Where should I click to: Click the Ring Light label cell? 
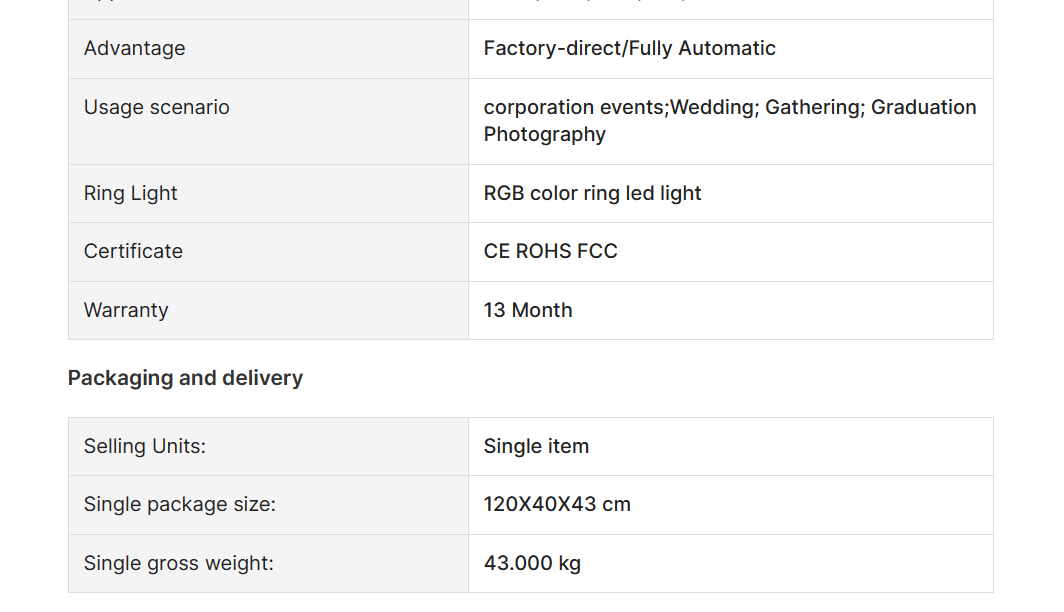268,193
